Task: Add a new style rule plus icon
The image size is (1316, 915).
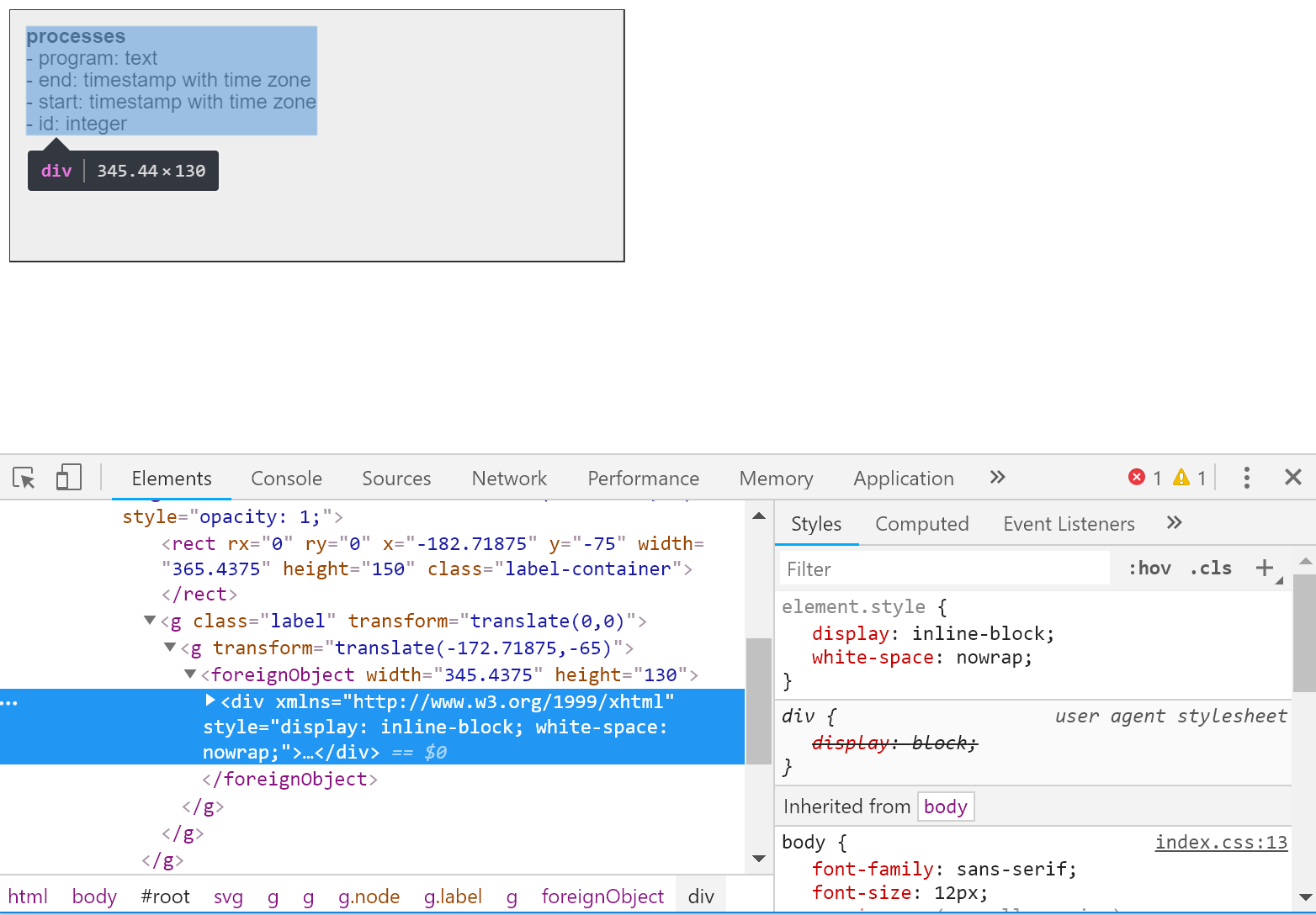Action: click(1264, 568)
